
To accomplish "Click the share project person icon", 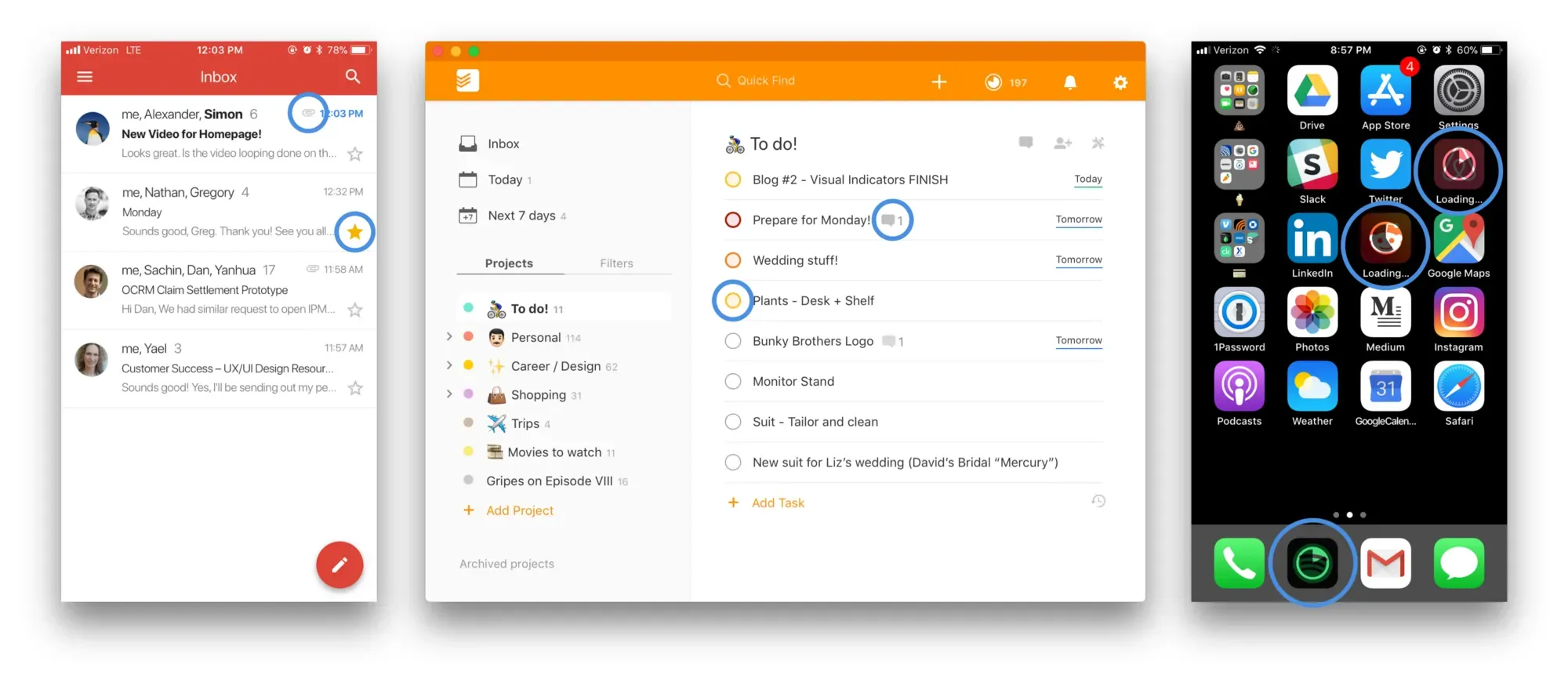I will coord(1062,143).
